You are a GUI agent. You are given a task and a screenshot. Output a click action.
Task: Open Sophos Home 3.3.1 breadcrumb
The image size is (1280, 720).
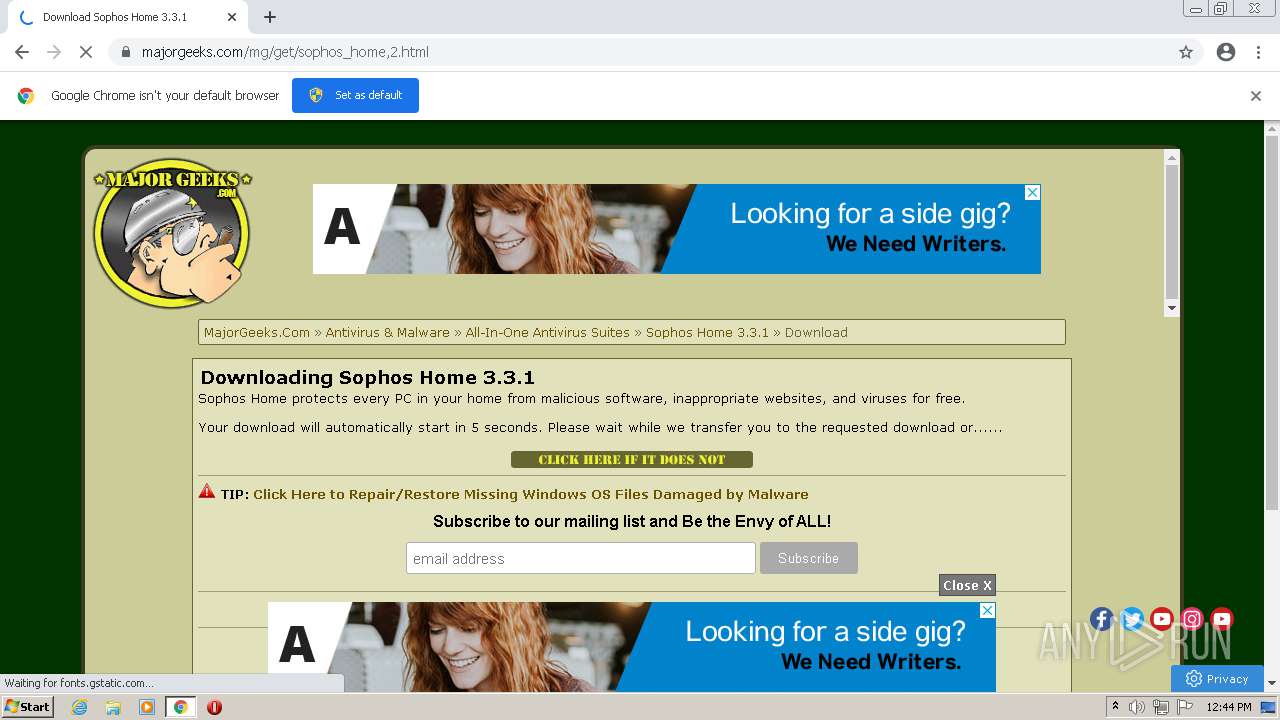[707, 332]
